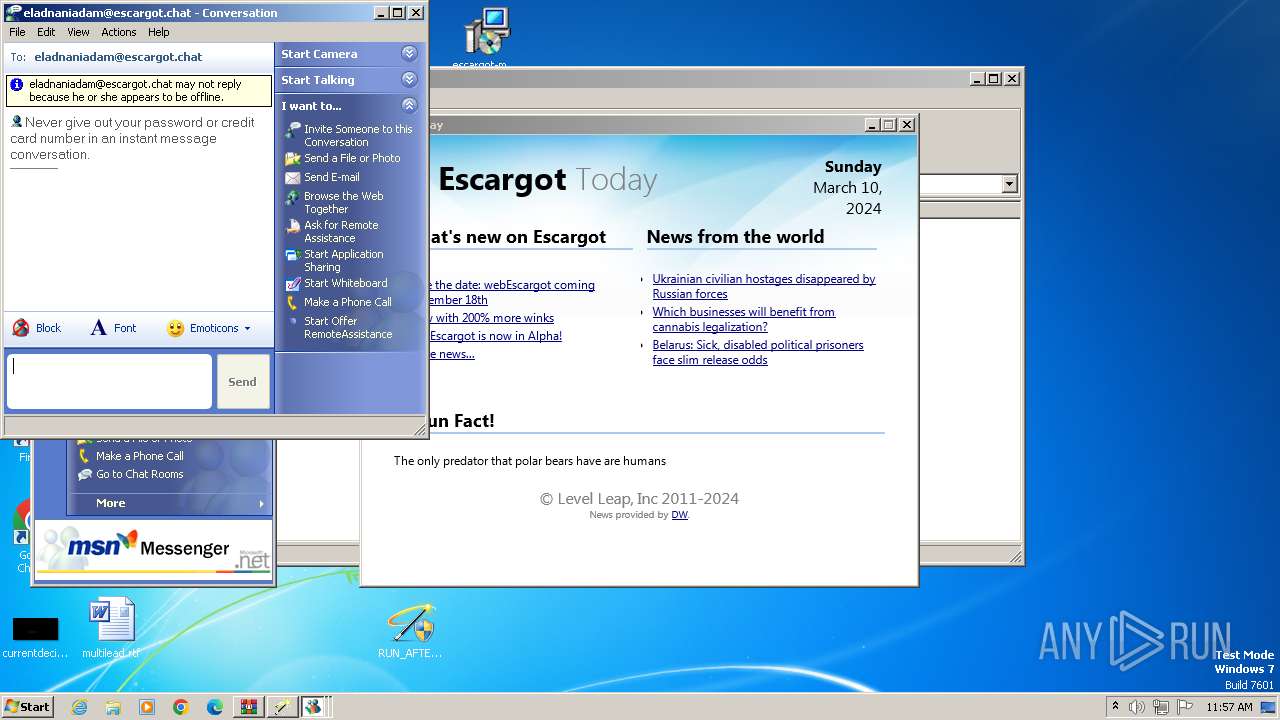1280x720 pixels.
Task: Click the Make a Phone Call icon in conversation
Action: point(292,302)
